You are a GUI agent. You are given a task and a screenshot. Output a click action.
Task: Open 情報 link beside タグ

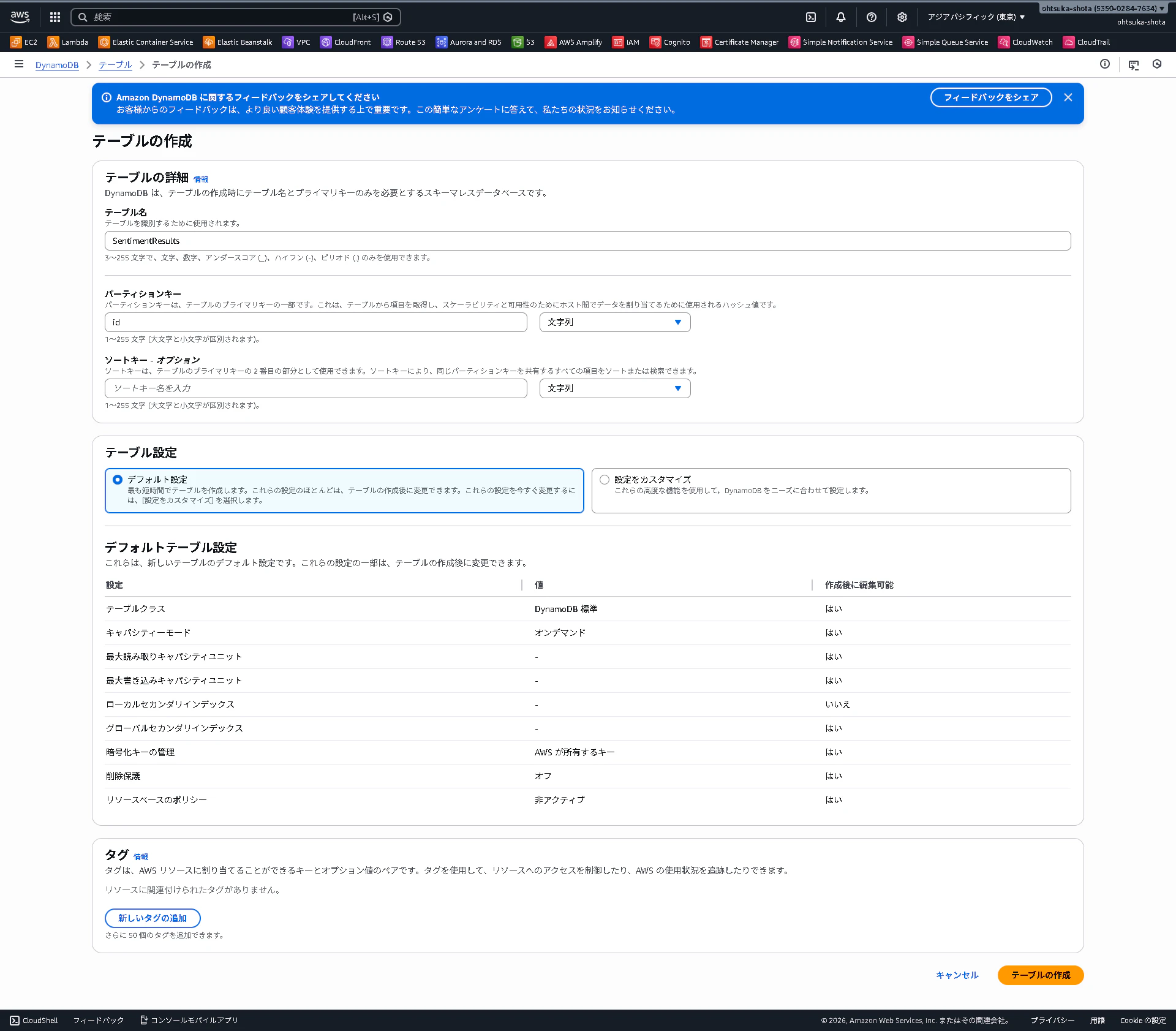point(141,857)
